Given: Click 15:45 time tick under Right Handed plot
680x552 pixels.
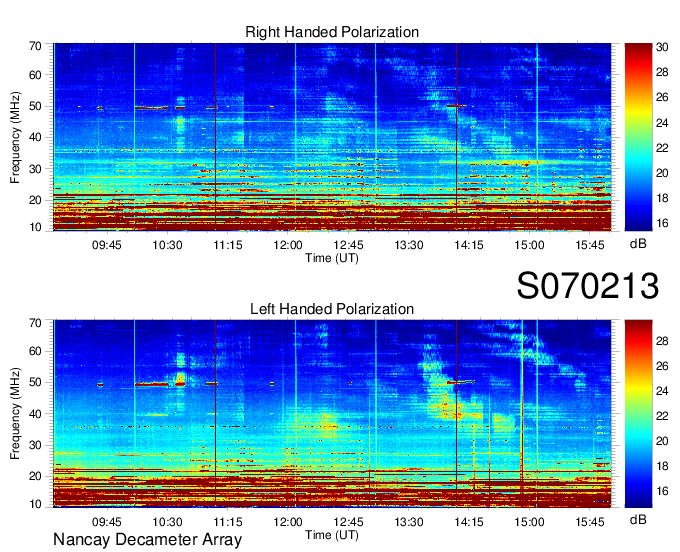Looking at the screenshot, I should tap(590, 245).
